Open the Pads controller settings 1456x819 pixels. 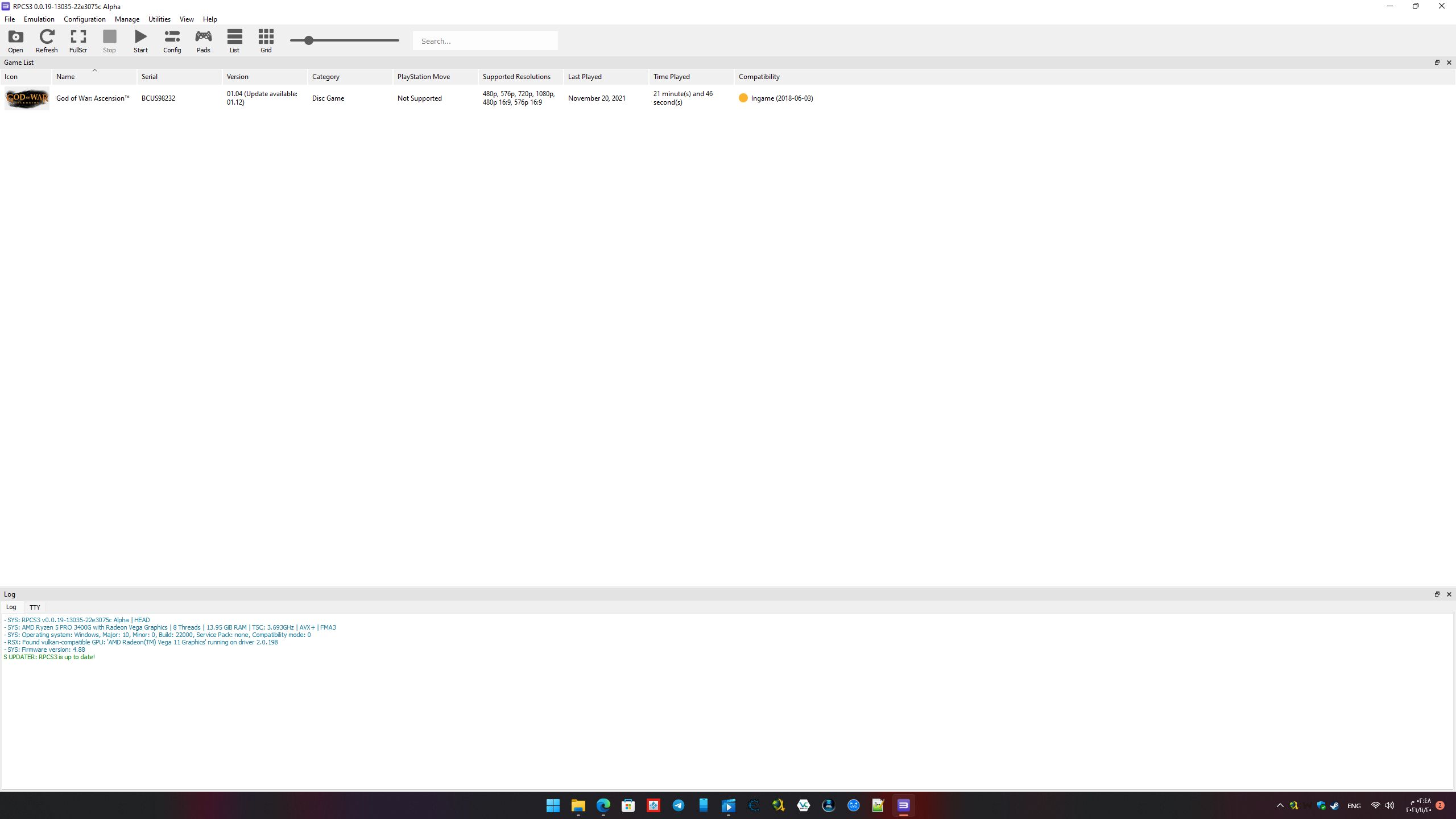(x=203, y=41)
